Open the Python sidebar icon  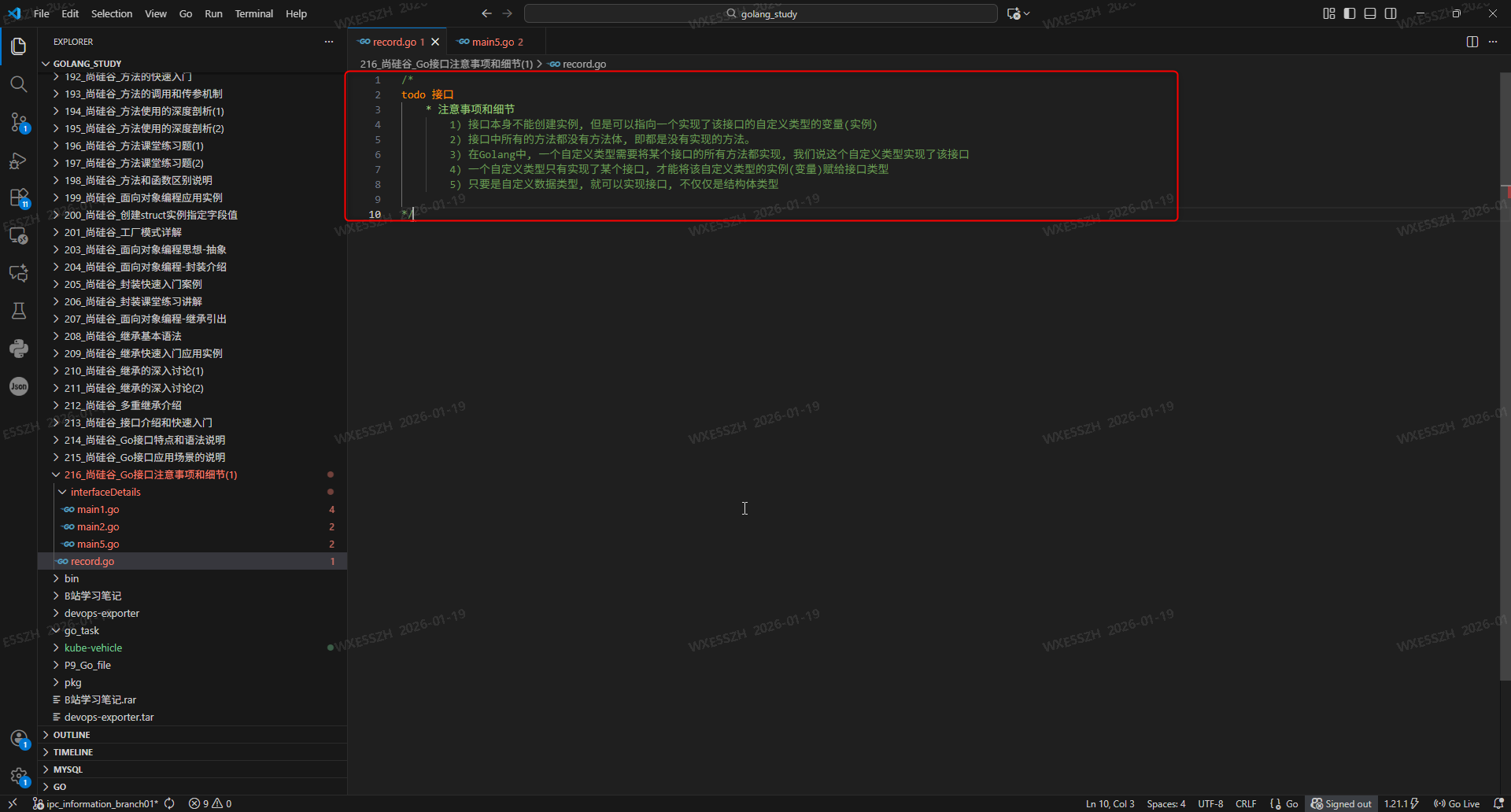[19, 349]
